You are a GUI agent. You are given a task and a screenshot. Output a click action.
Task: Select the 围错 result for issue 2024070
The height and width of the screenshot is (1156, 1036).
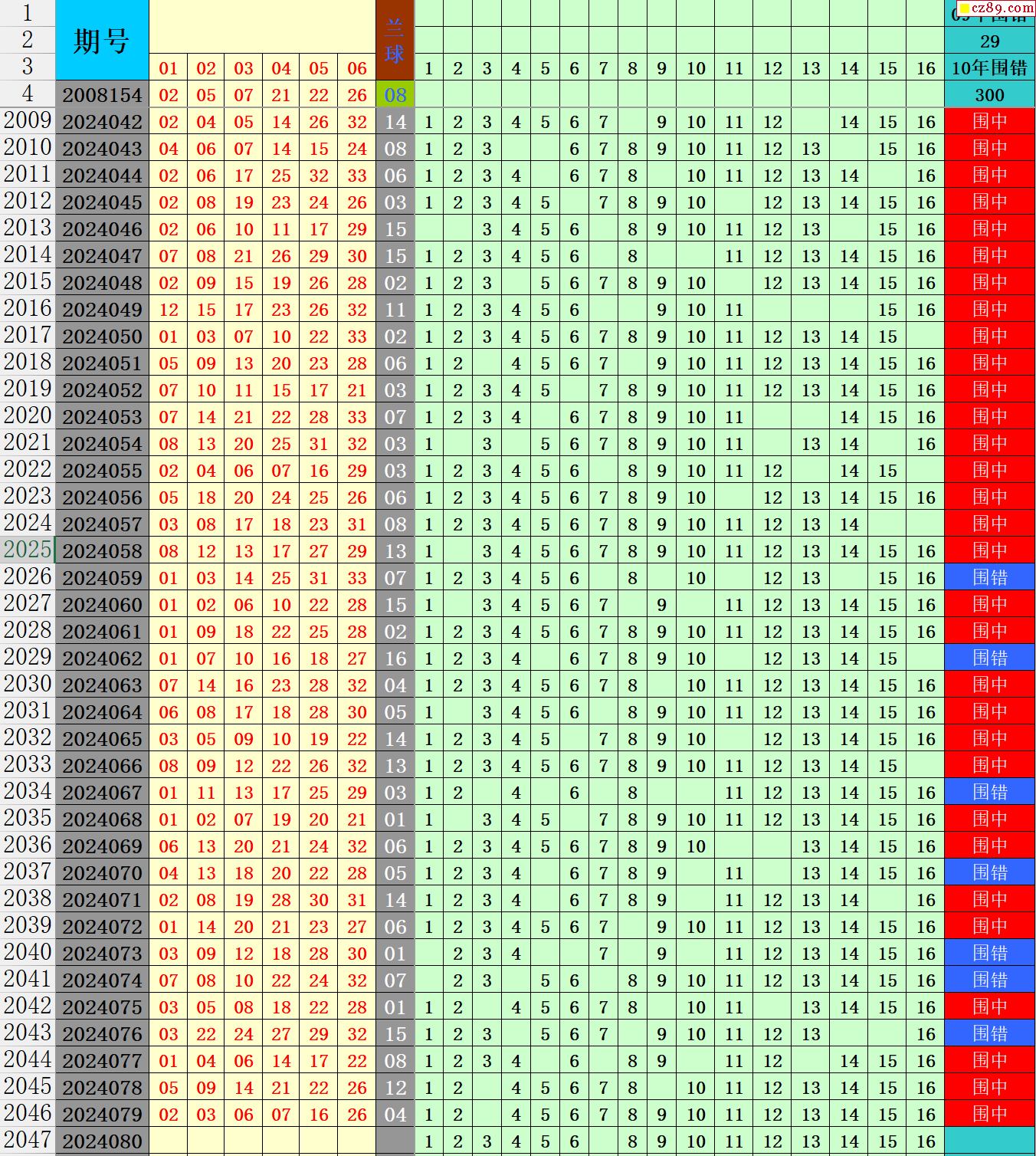click(x=989, y=872)
